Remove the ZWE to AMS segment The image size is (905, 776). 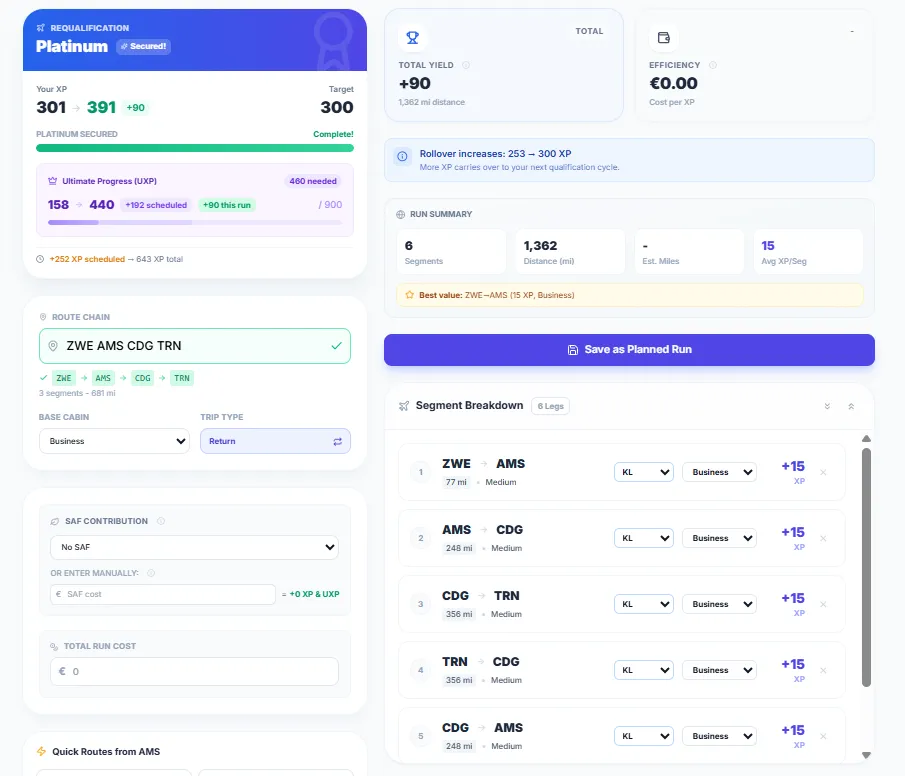[x=823, y=472]
